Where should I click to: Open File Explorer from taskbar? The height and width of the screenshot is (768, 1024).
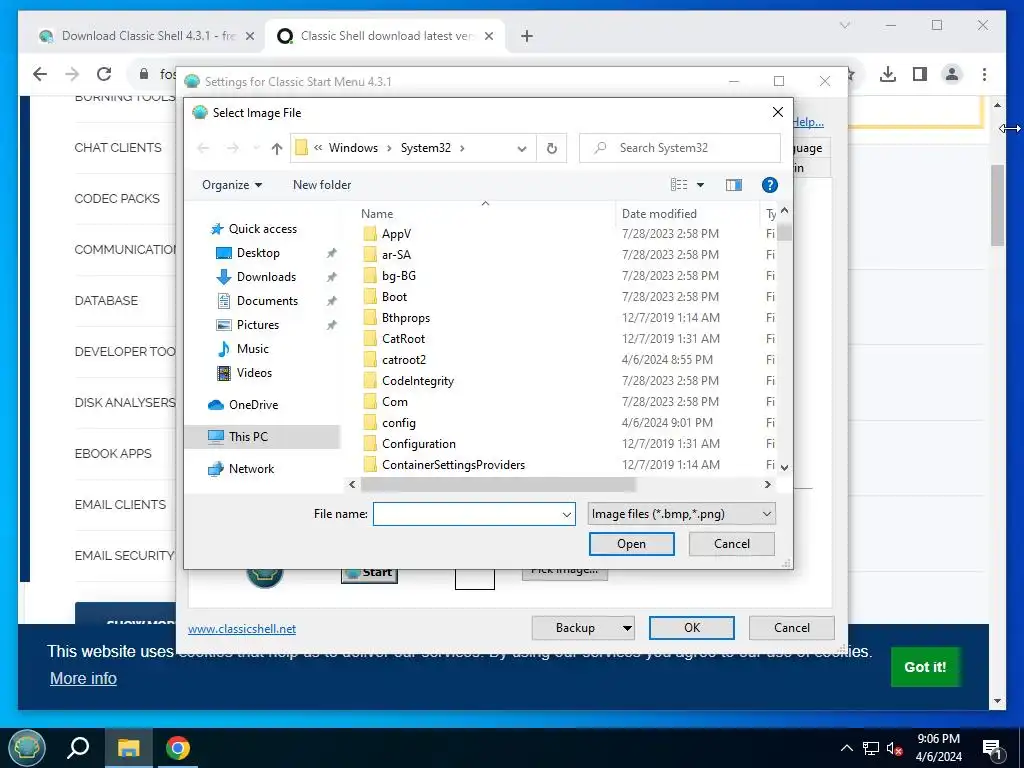(128, 747)
